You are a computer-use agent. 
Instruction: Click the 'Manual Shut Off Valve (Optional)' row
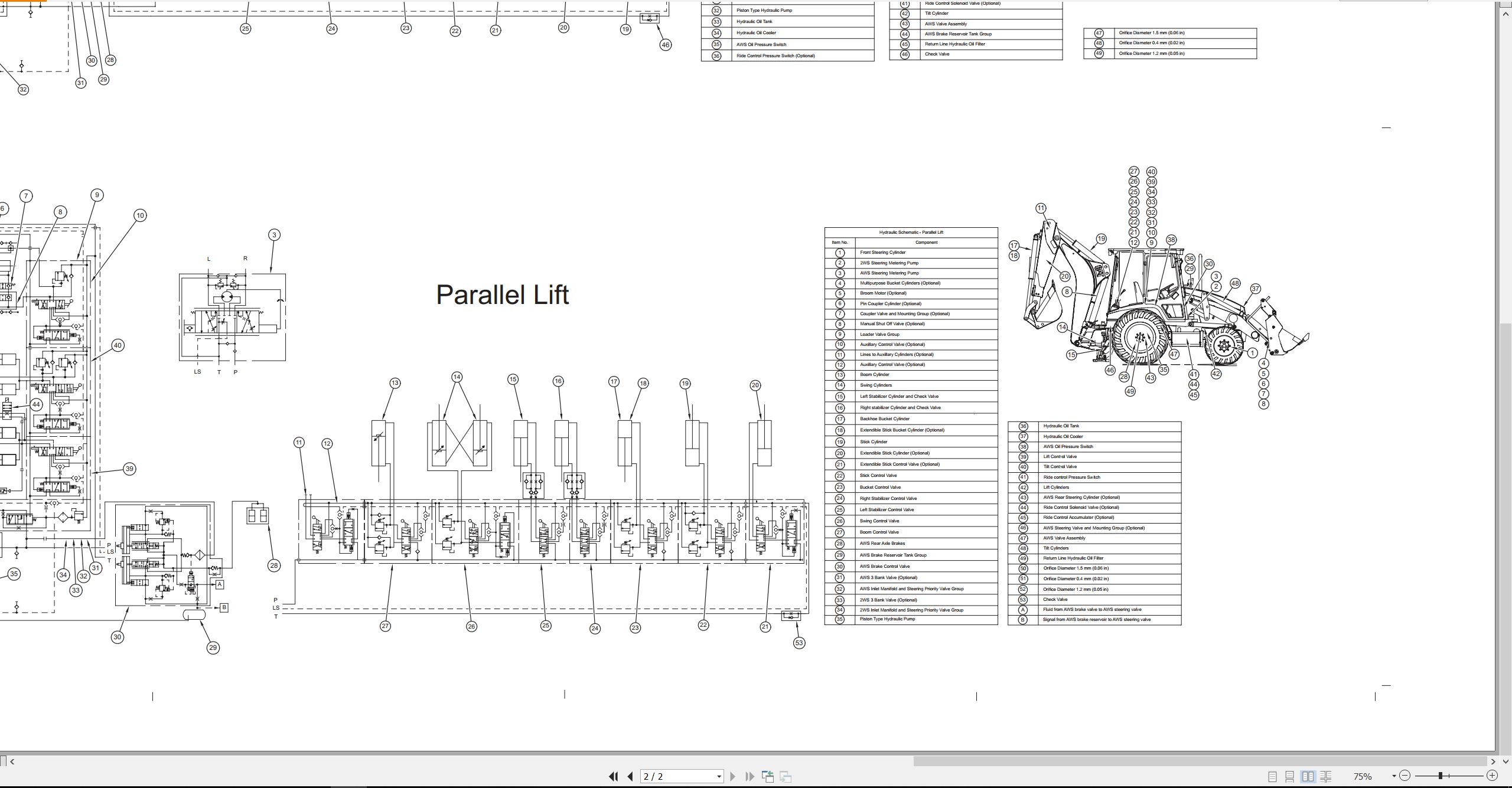coord(911,324)
